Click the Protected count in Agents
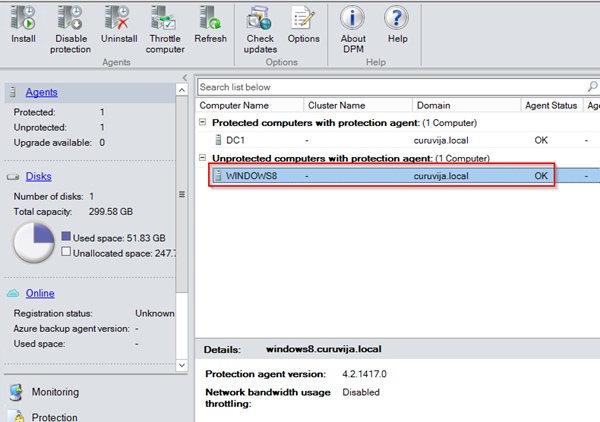This screenshot has height=422, width=600. point(102,112)
